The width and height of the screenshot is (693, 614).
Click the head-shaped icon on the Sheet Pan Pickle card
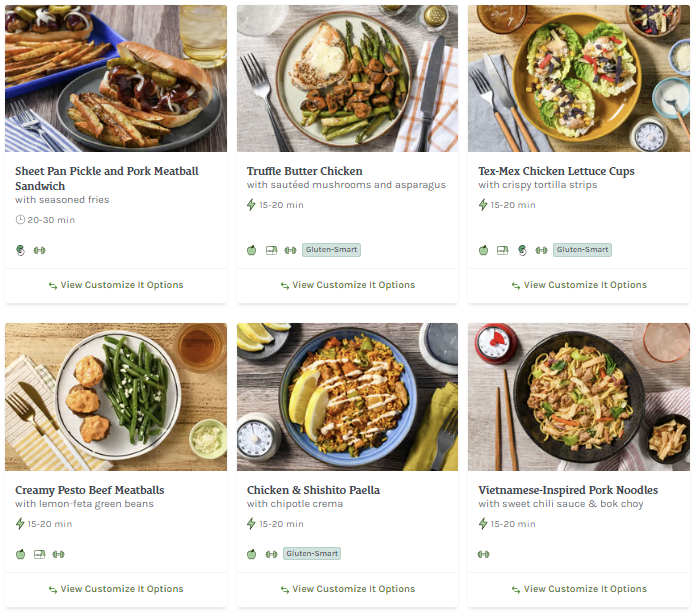point(20,250)
